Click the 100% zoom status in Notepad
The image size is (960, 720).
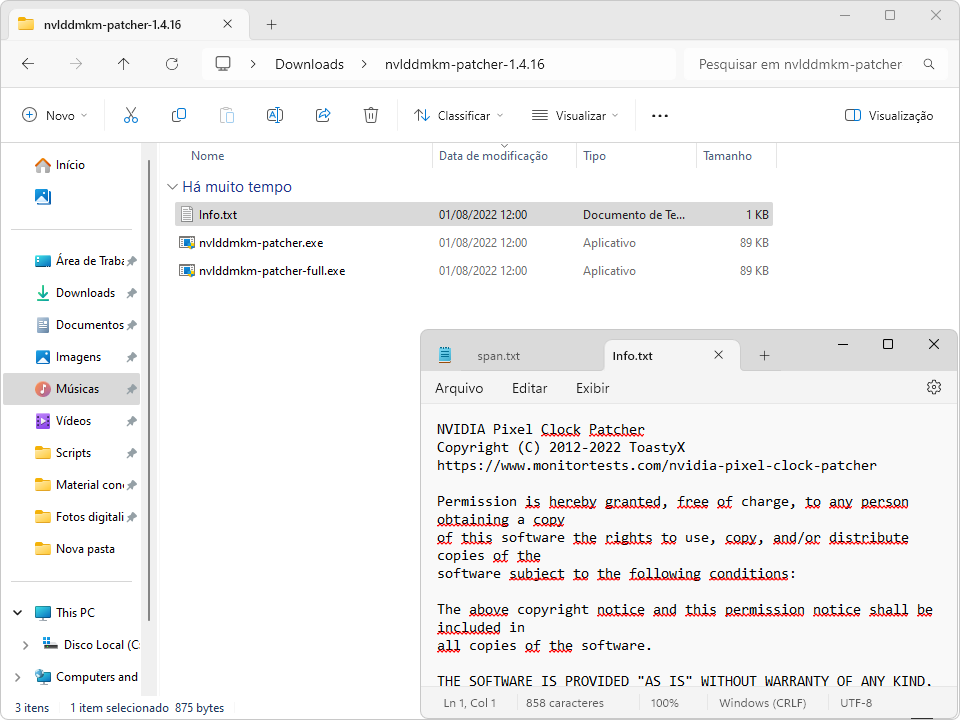pos(664,703)
